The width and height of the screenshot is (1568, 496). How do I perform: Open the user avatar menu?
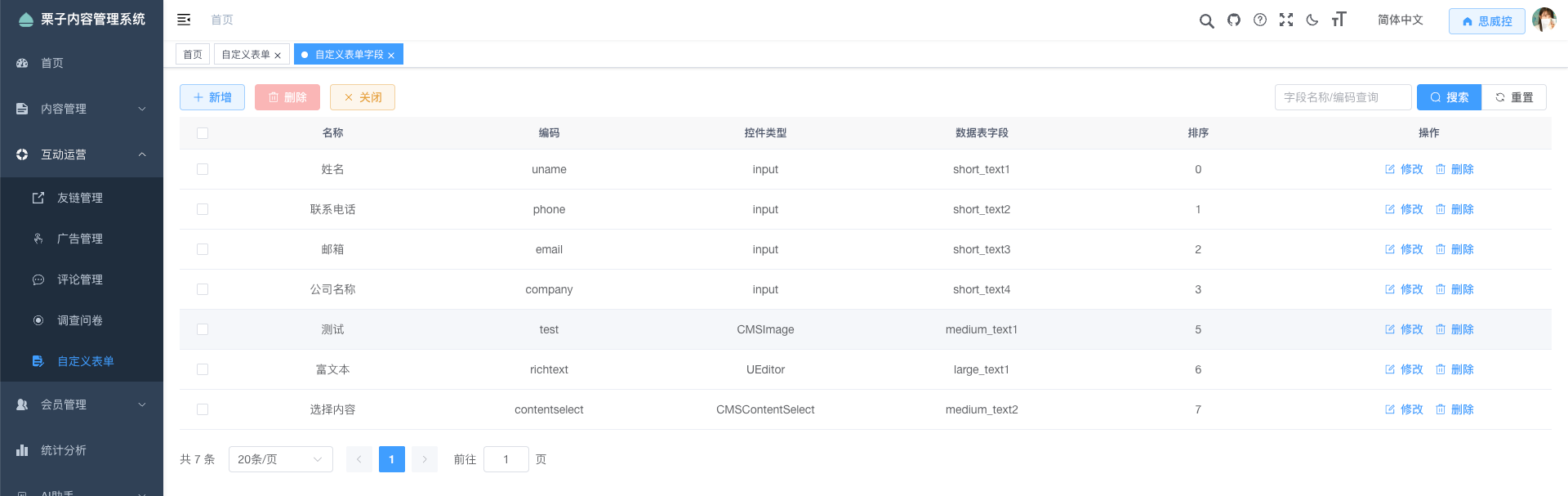(x=1543, y=20)
